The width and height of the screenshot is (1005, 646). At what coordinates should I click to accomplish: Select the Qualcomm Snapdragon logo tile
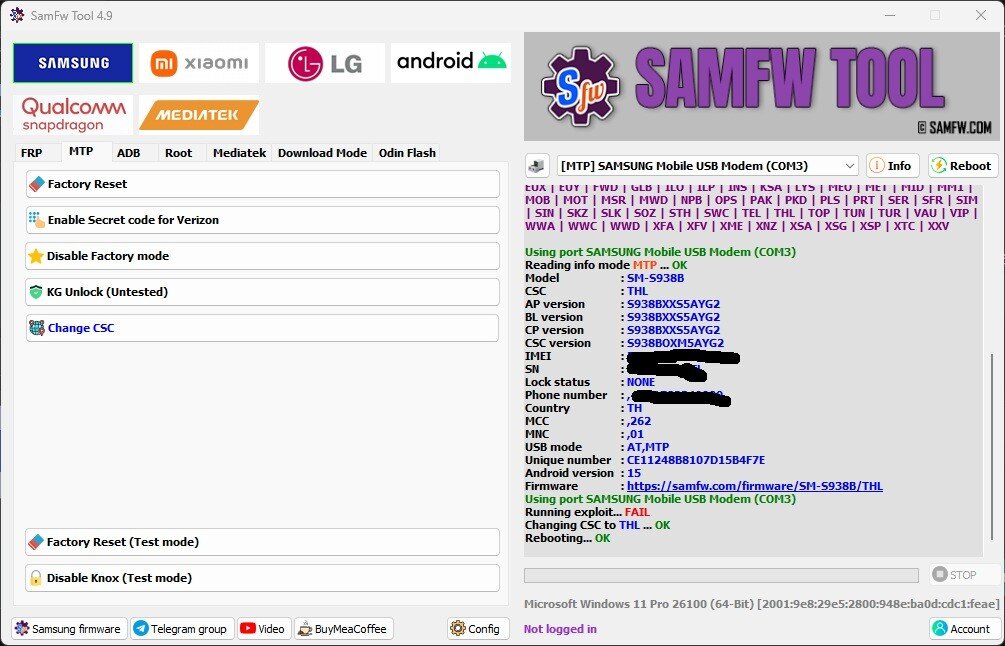(73, 114)
